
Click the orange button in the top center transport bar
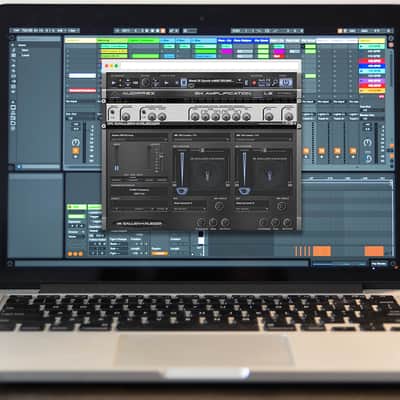pyautogui.click(x=163, y=31)
